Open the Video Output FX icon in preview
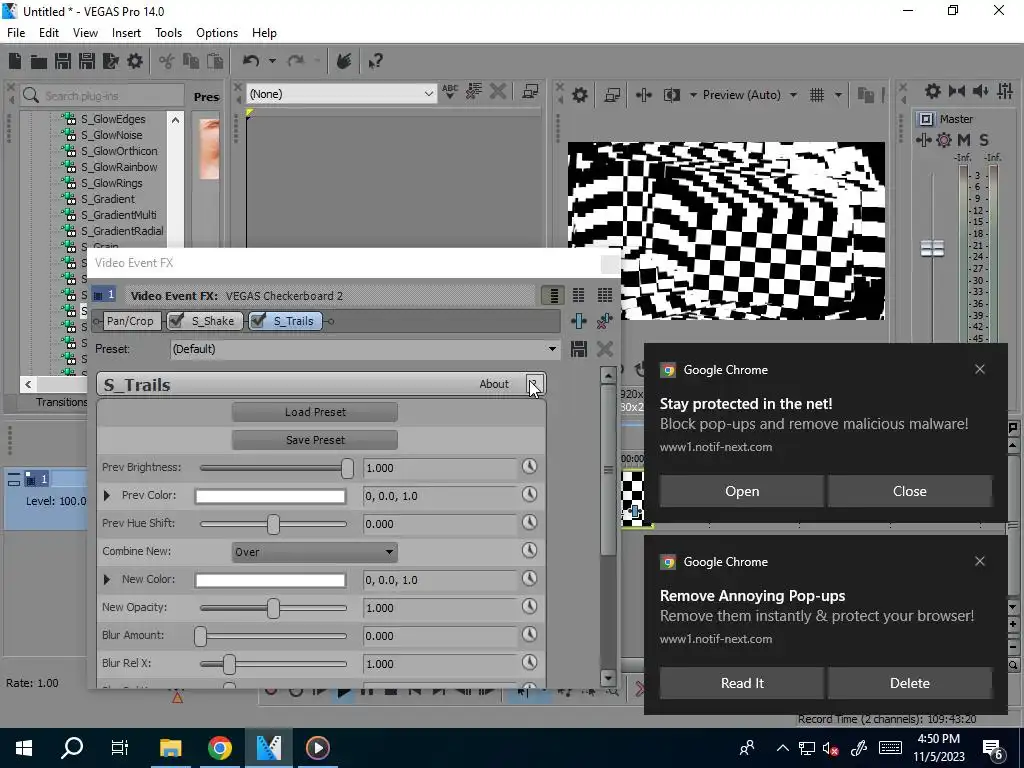This screenshot has width=1024, height=768. point(643,95)
